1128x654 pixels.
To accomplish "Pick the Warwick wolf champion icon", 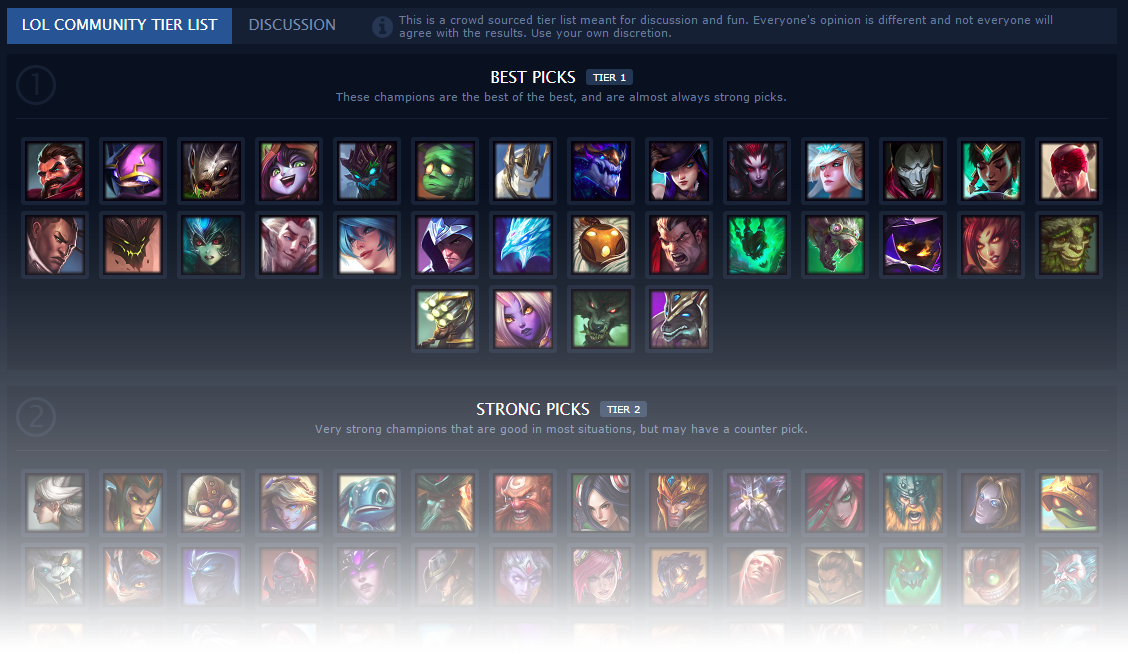I will click(x=601, y=319).
